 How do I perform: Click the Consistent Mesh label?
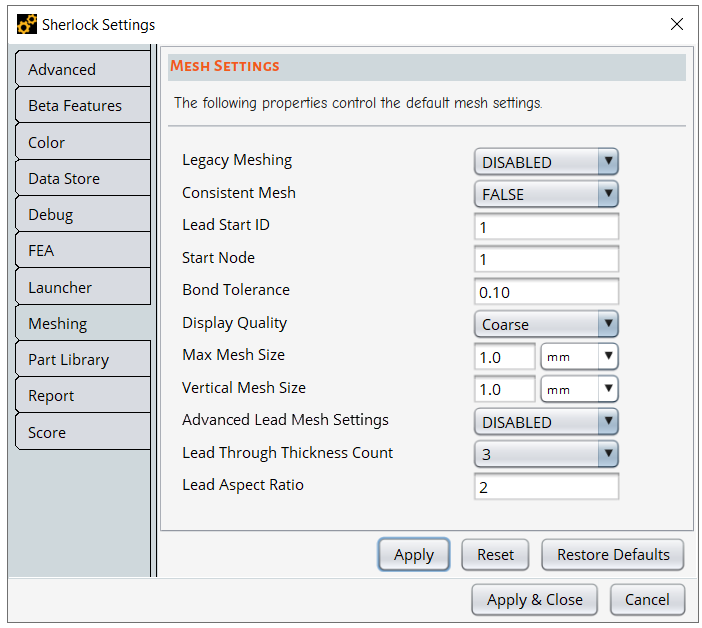pyautogui.click(x=239, y=192)
